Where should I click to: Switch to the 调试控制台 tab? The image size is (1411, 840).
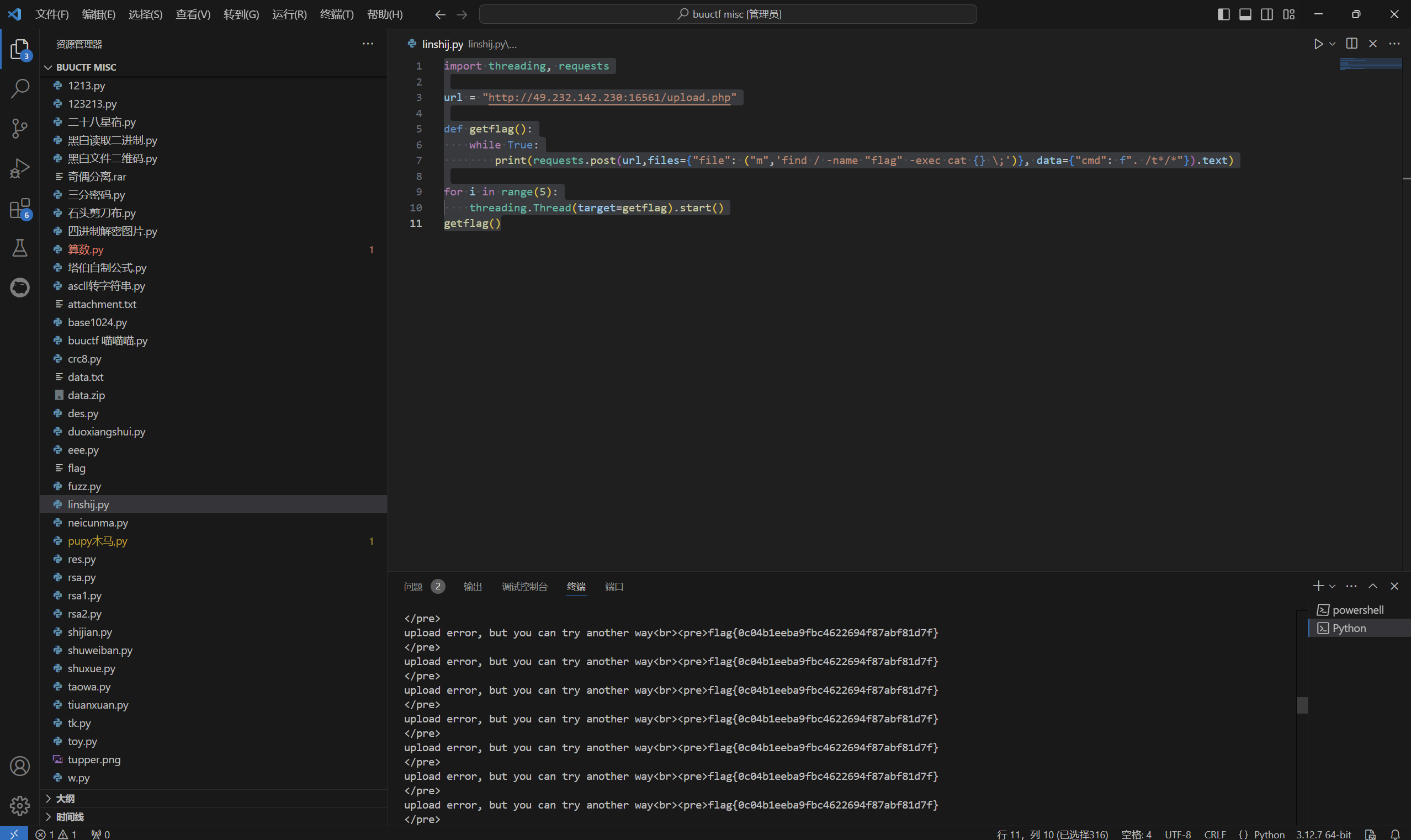[x=524, y=587]
